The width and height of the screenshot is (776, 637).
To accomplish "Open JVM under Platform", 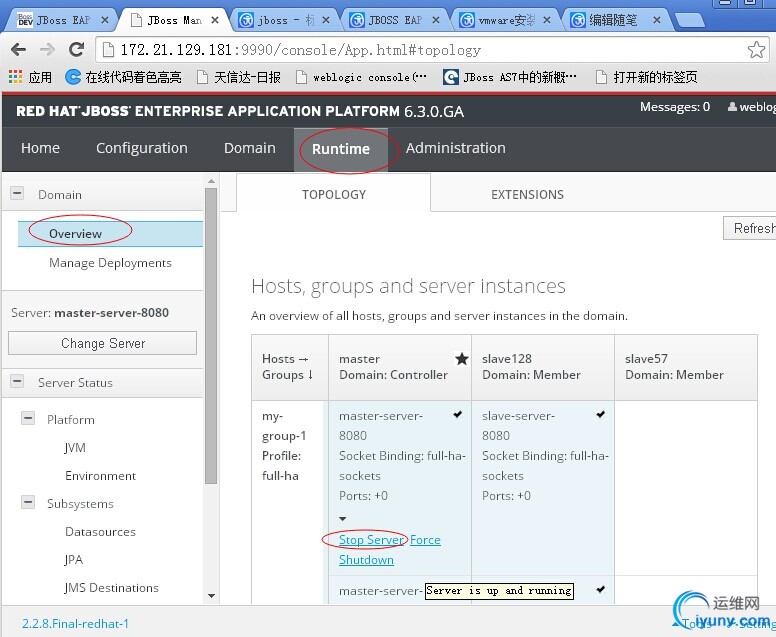I will 75,447.
